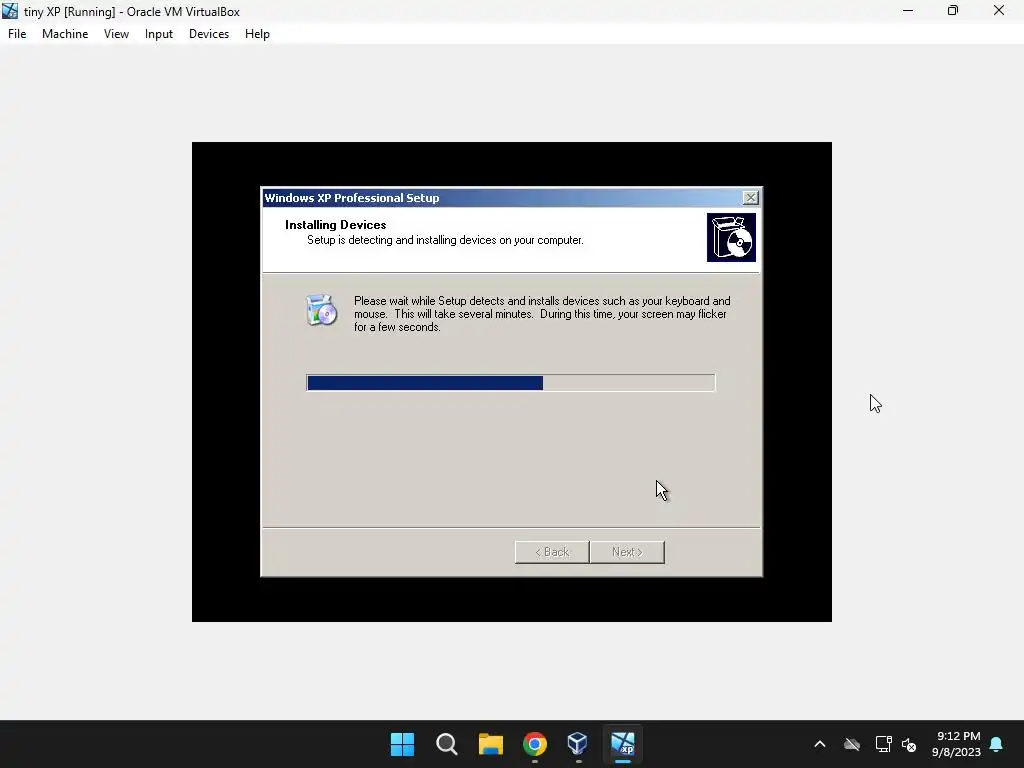1024x768 pixels.
Task: Click the 'Please wait while Setup detects' paragraph
Action: 542,314
